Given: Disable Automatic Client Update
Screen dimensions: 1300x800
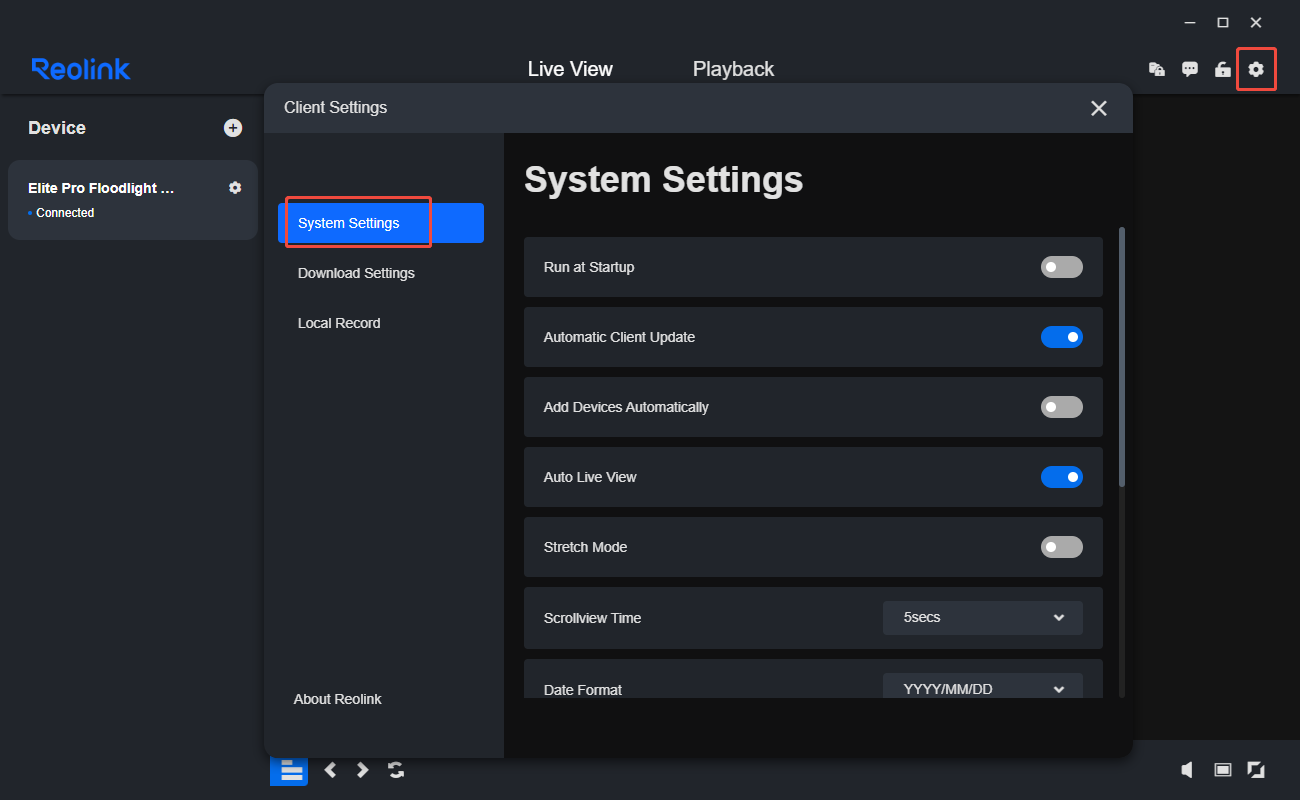Looking at the screenshot, I should tap(1061, 337).
